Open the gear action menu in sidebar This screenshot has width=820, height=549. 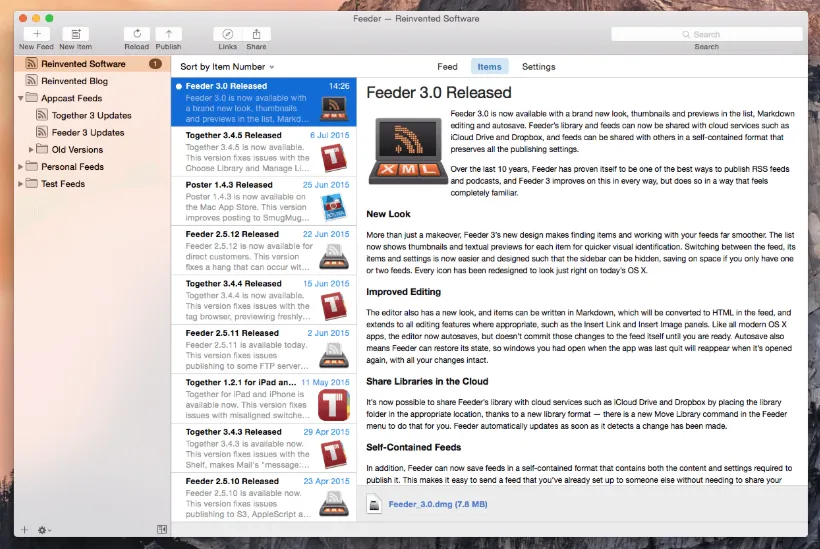pos(44,530)
